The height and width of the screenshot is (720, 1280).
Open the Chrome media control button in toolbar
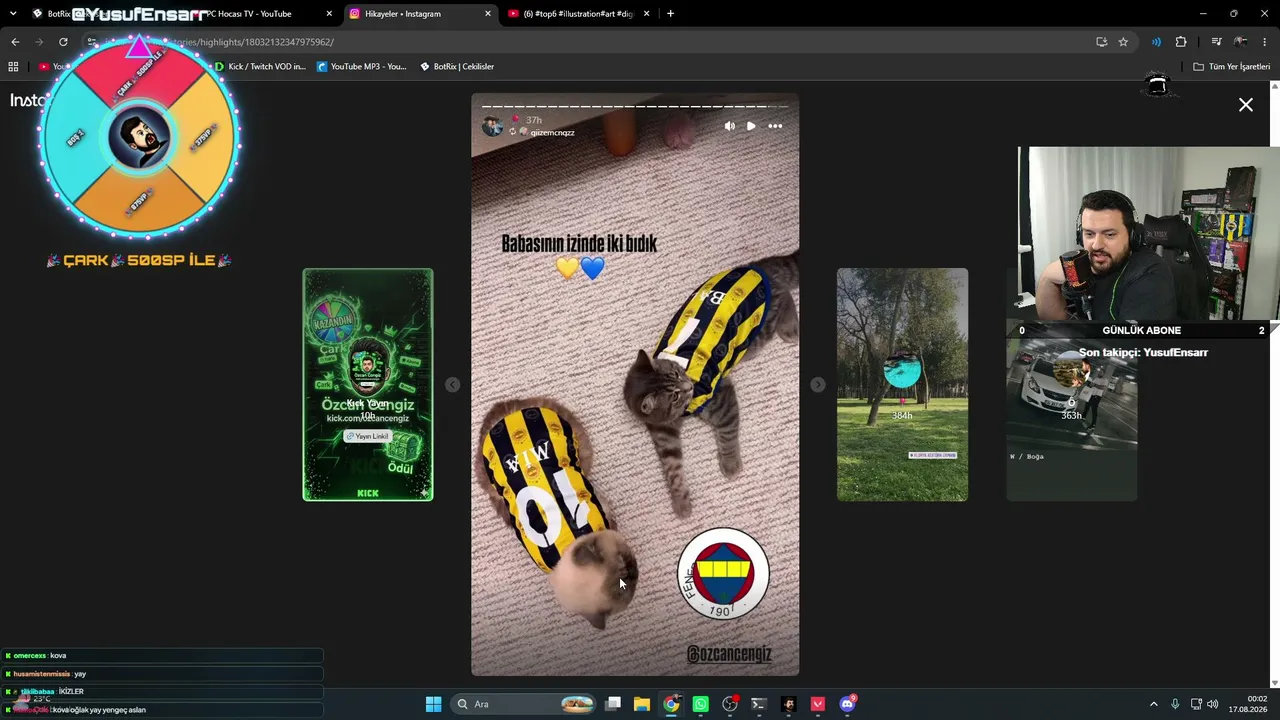point(1216,42)
